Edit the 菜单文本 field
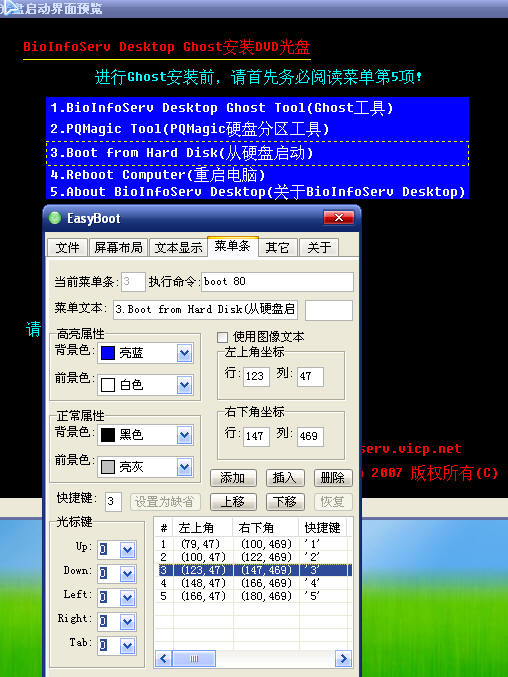Screen dimensions: 508x677 pos(205,309)
